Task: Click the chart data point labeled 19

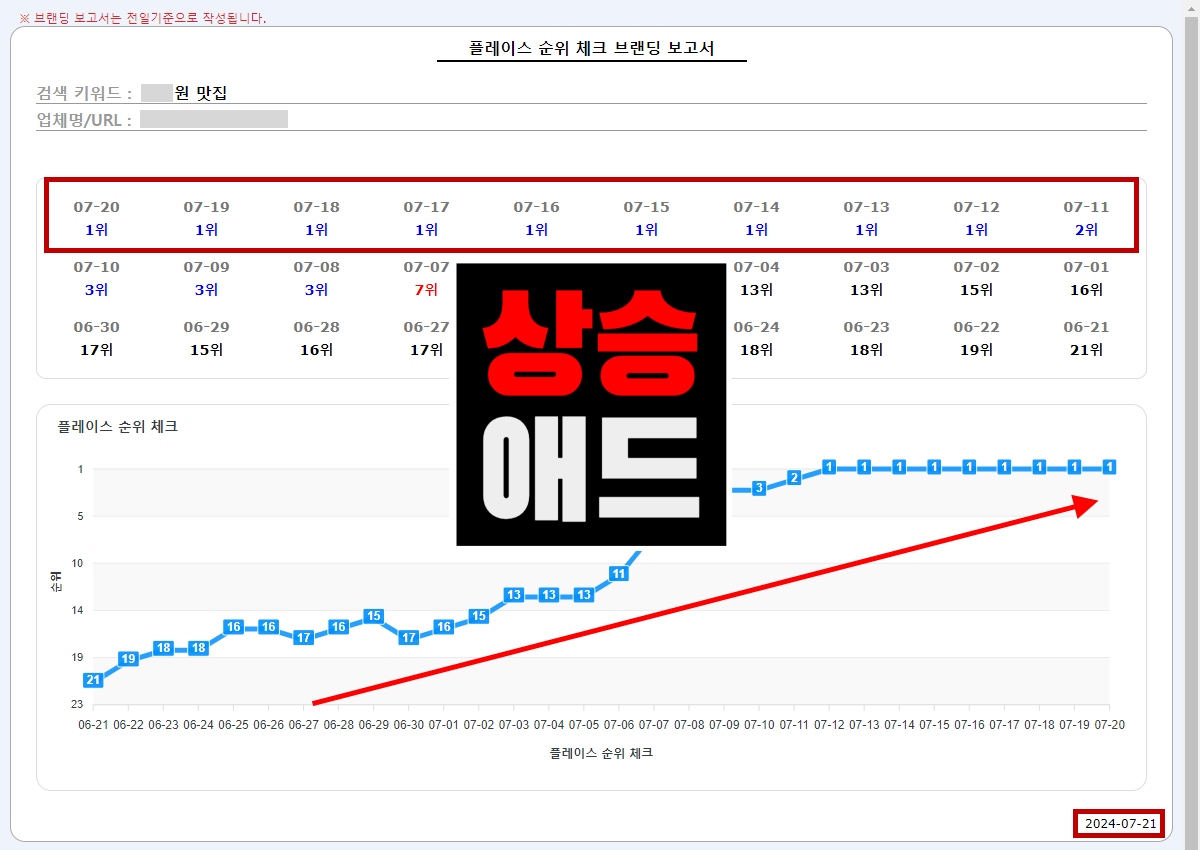Action: tap(128, 658)
